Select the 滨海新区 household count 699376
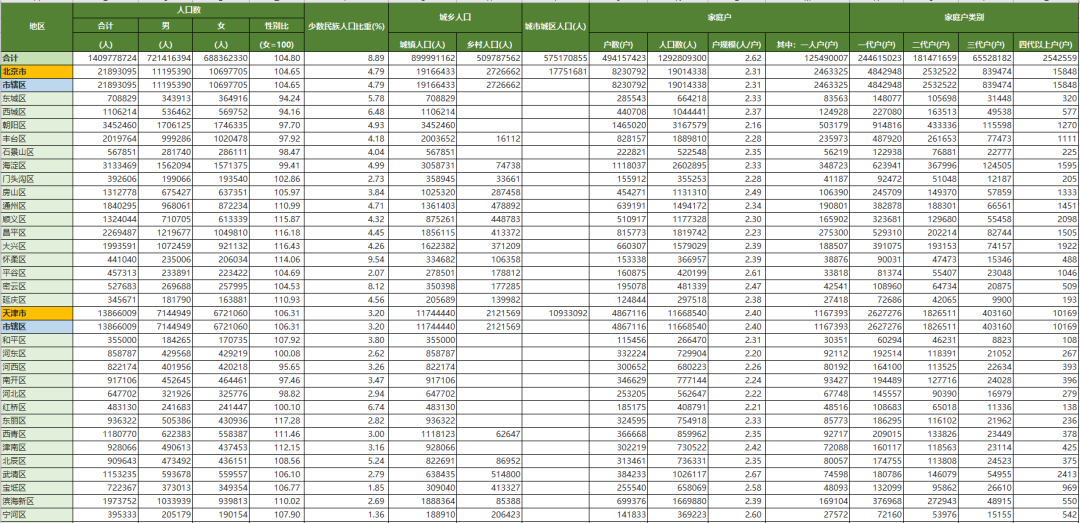The width and height of the screenshot is (1080, 523). coord(619,501)
